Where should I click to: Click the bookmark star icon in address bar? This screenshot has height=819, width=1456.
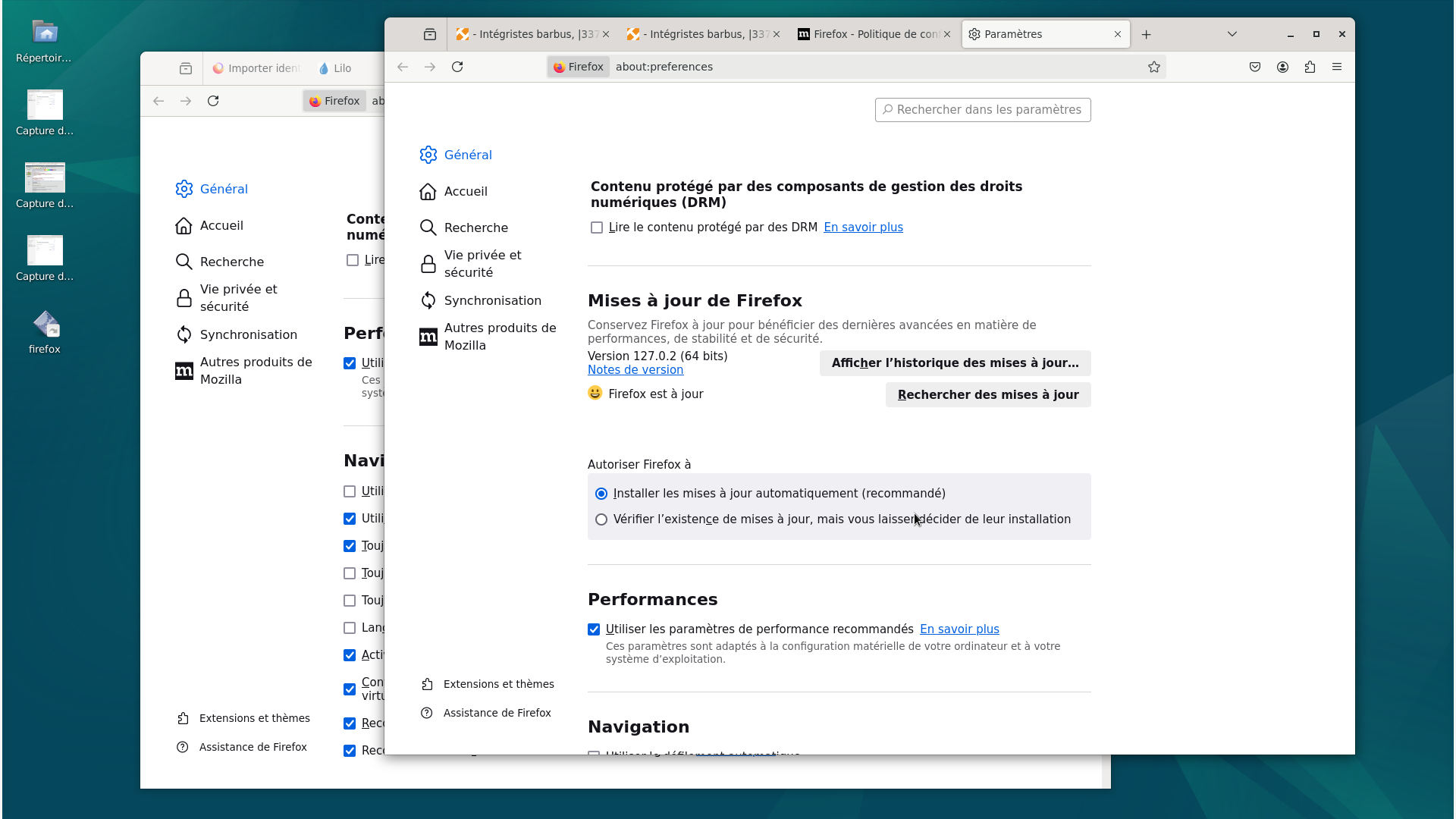1153,67
